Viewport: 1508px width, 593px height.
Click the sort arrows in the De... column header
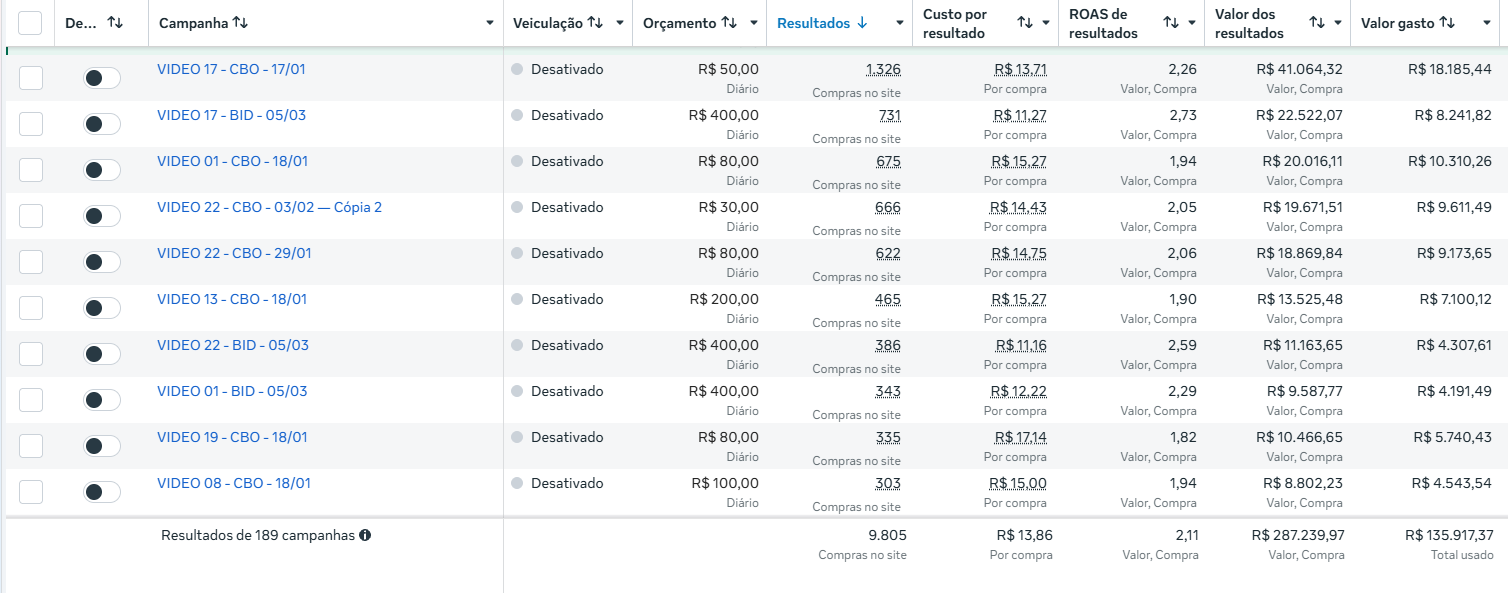click(115, 22)
